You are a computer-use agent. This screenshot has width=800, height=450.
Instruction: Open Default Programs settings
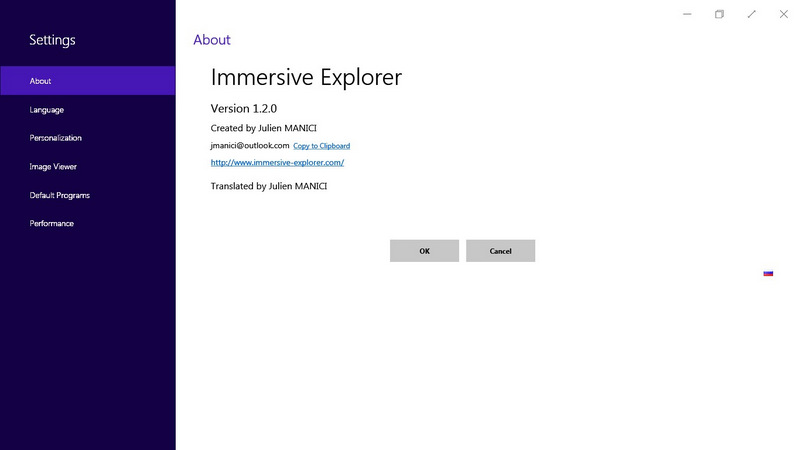pos(88,195)
